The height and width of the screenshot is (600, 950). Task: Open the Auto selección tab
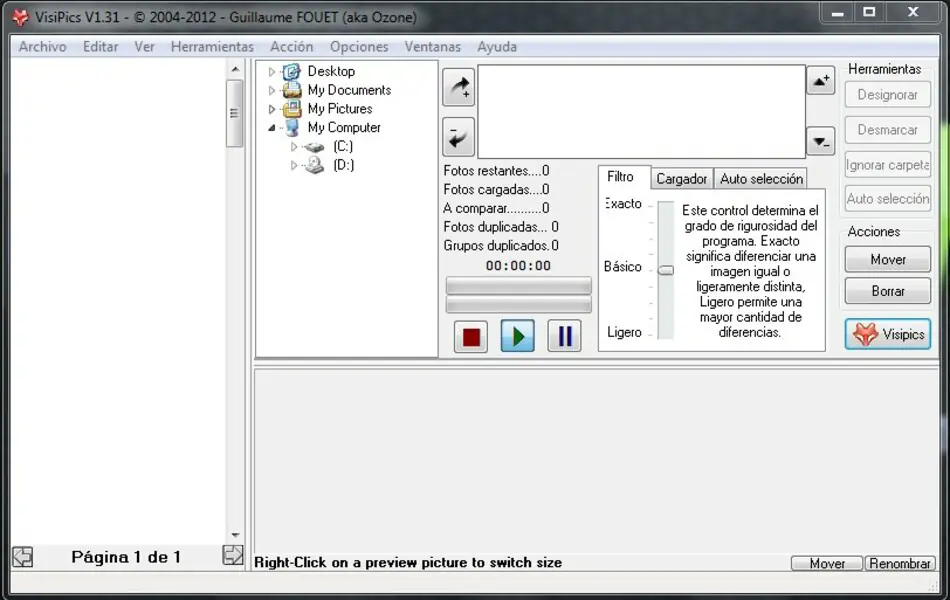[x=761, y=179]
